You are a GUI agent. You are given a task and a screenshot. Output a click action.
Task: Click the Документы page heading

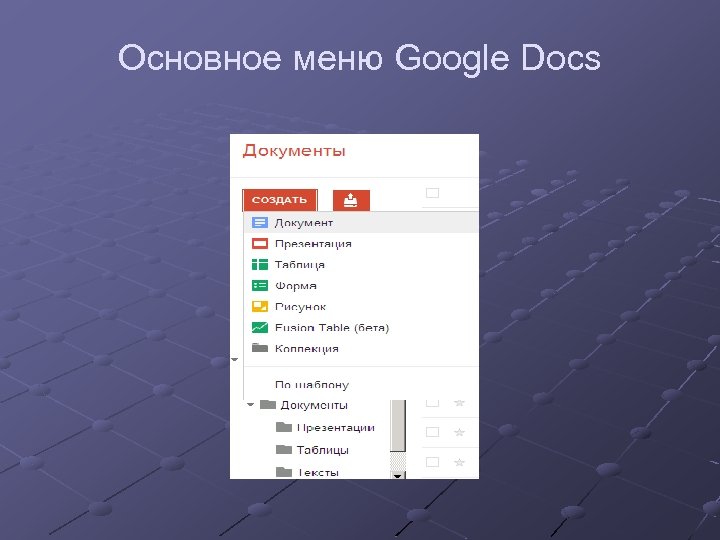point(294,151)
